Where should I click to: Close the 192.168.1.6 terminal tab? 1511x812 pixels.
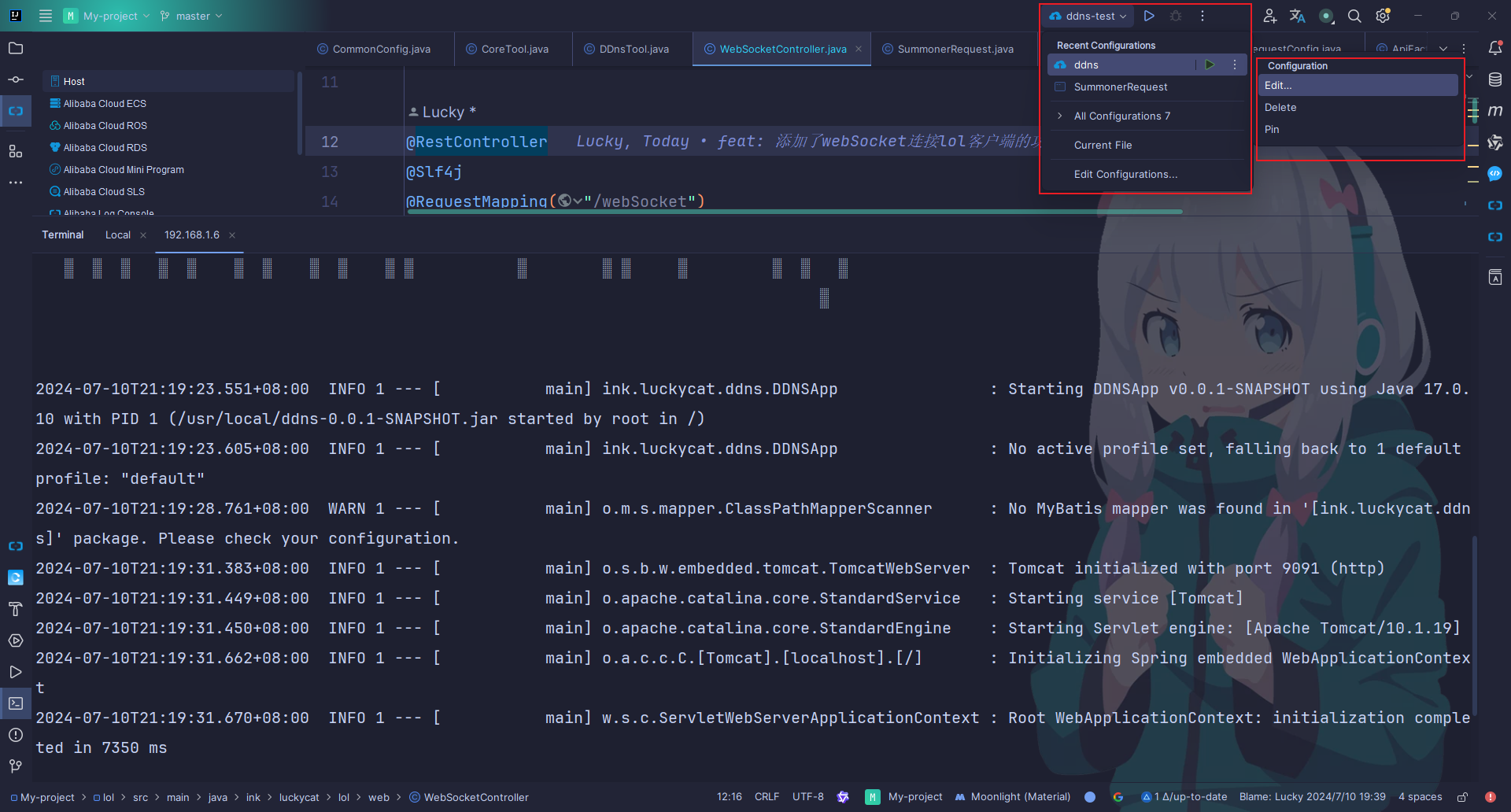[232, 235]
